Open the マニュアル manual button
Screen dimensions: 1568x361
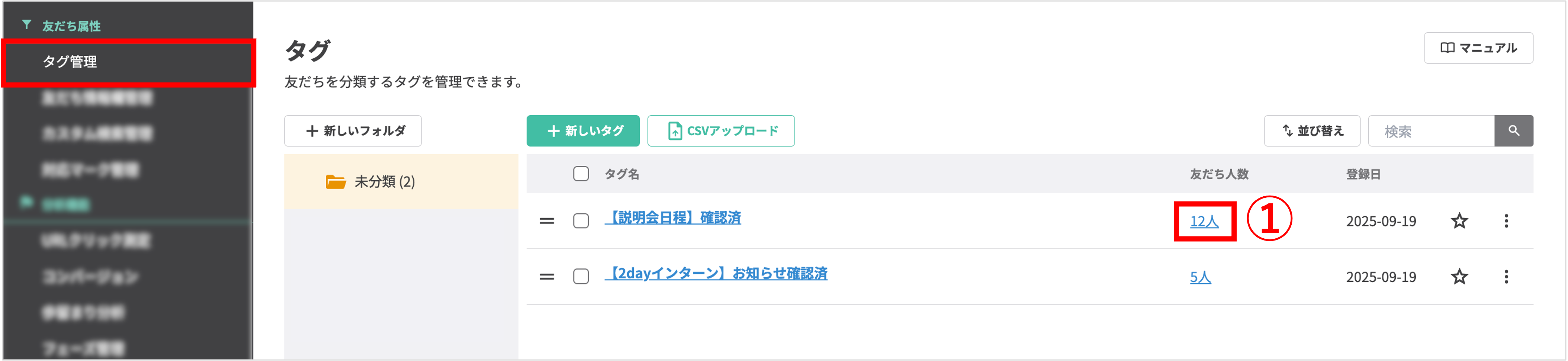(x=1478, y=48)
